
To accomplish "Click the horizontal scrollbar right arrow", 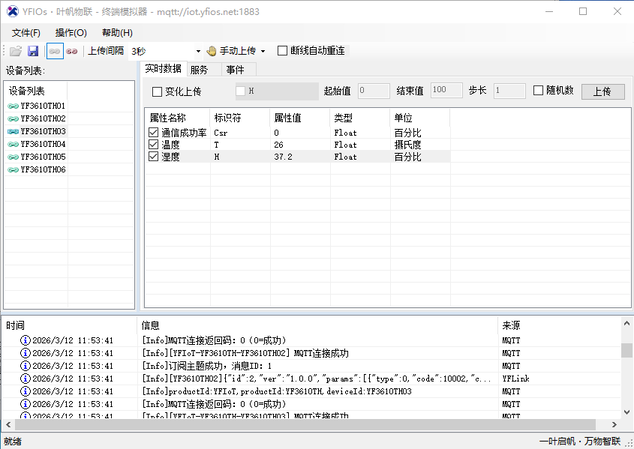I will pos(614,424).
